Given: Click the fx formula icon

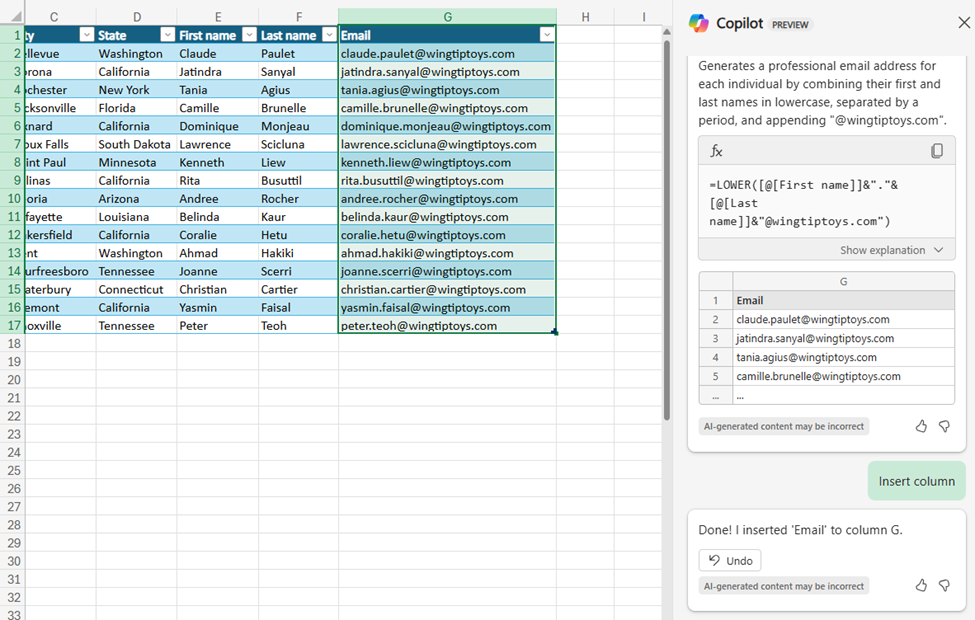Looking at the screenshot, I should coord(716,151).
